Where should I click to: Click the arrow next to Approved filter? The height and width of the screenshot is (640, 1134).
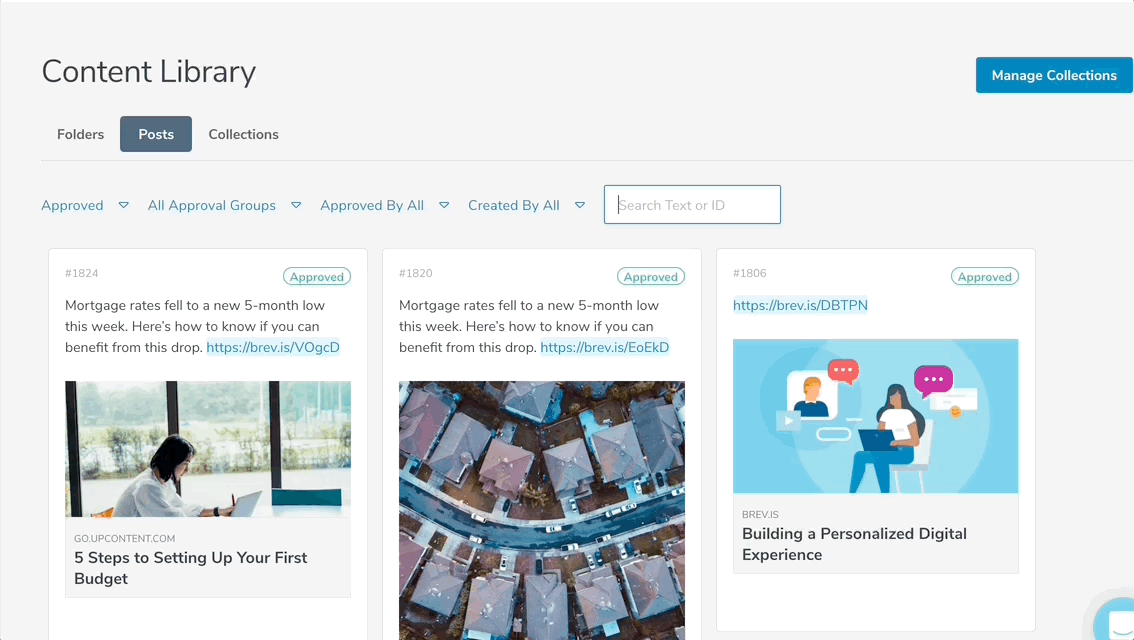click(x=124, y=205)
